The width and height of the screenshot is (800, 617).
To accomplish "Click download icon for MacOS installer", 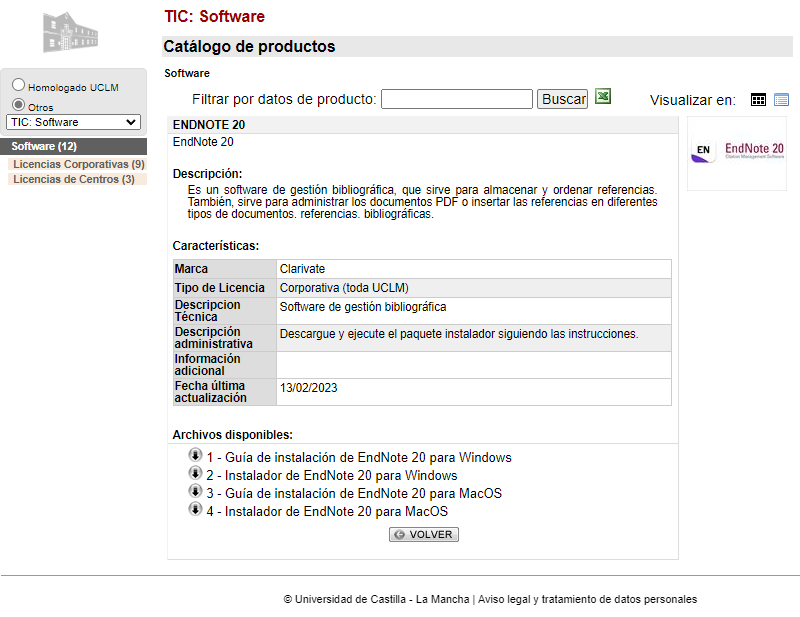I will 195,509.
